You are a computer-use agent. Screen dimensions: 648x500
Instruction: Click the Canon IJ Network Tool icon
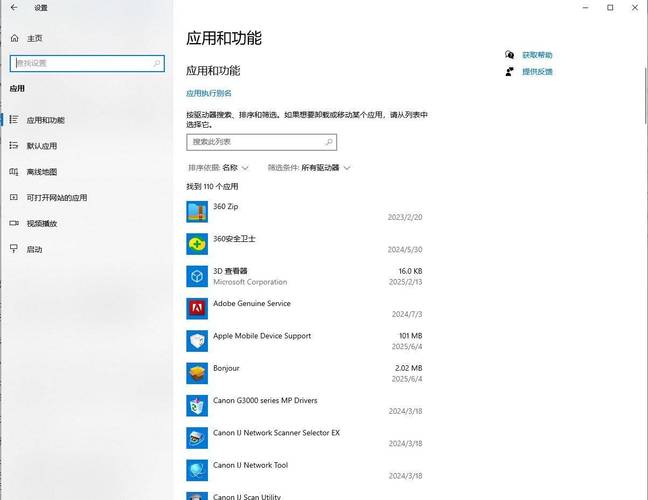197,470
